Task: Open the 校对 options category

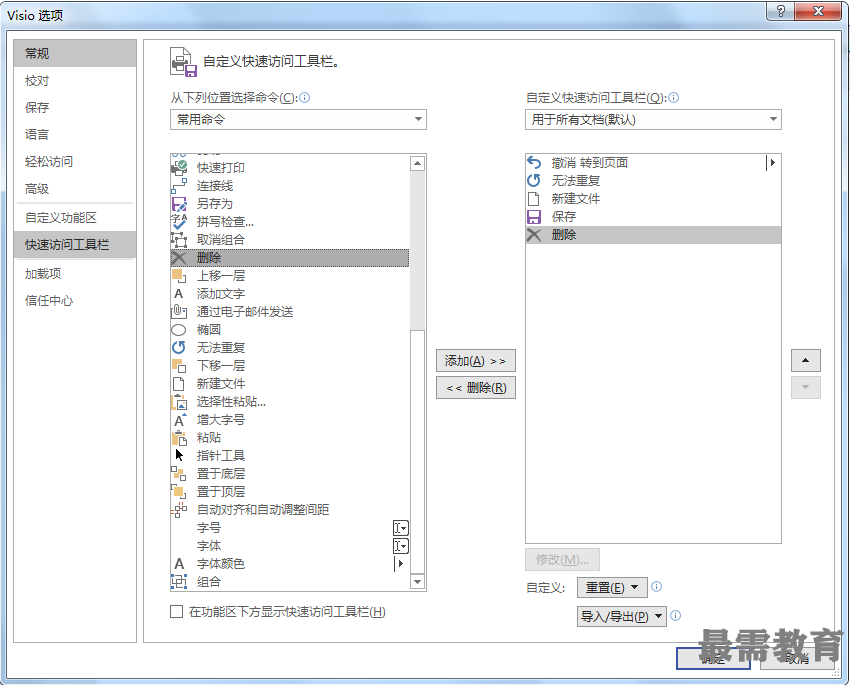Action: click(x=75, y=80)
